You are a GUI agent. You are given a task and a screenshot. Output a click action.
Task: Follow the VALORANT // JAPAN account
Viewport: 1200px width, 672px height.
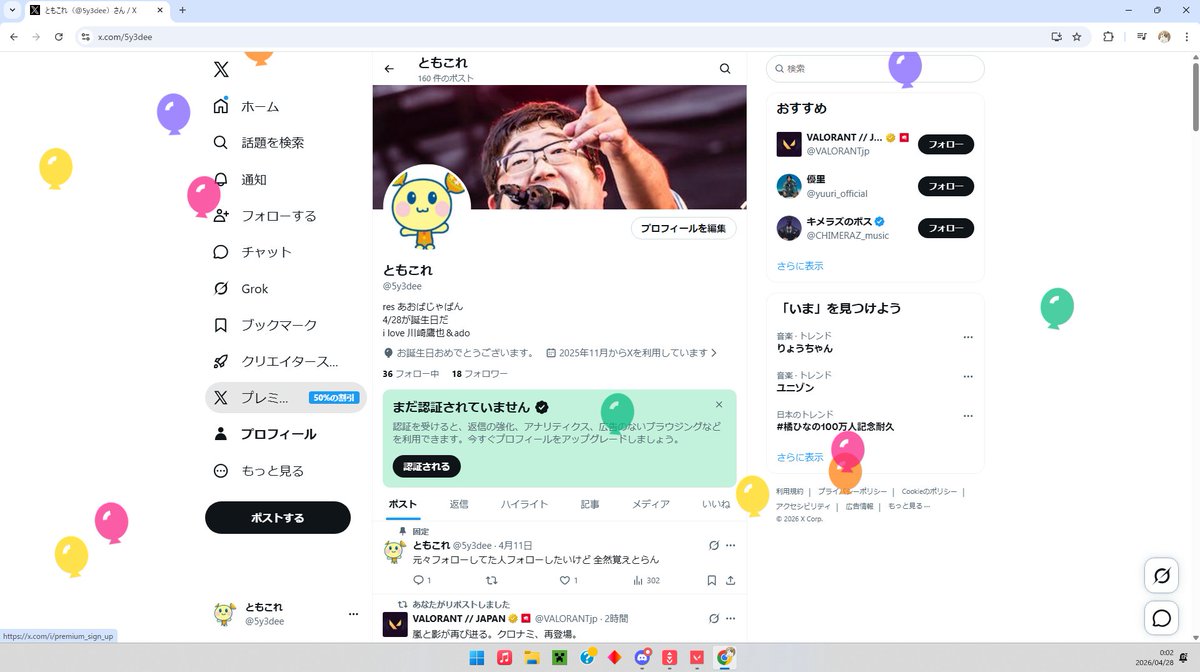tap(944, 144)
